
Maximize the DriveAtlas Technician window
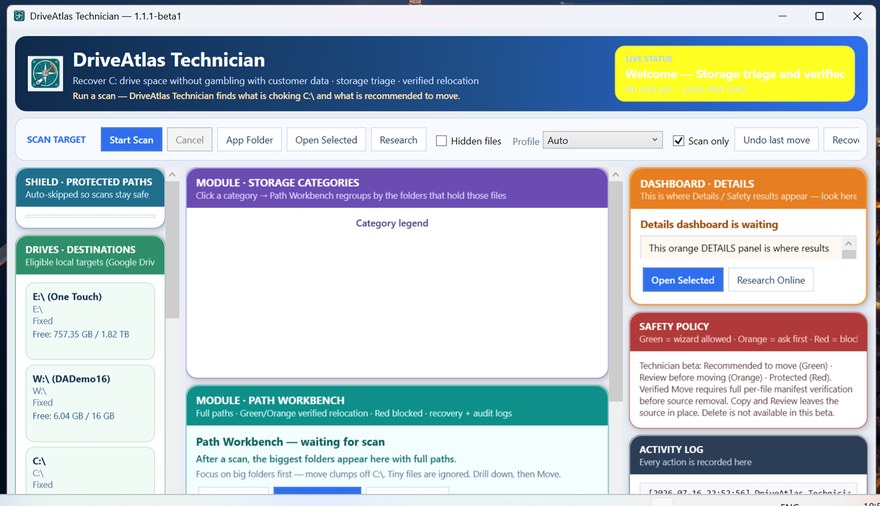[x=819, y=16]
